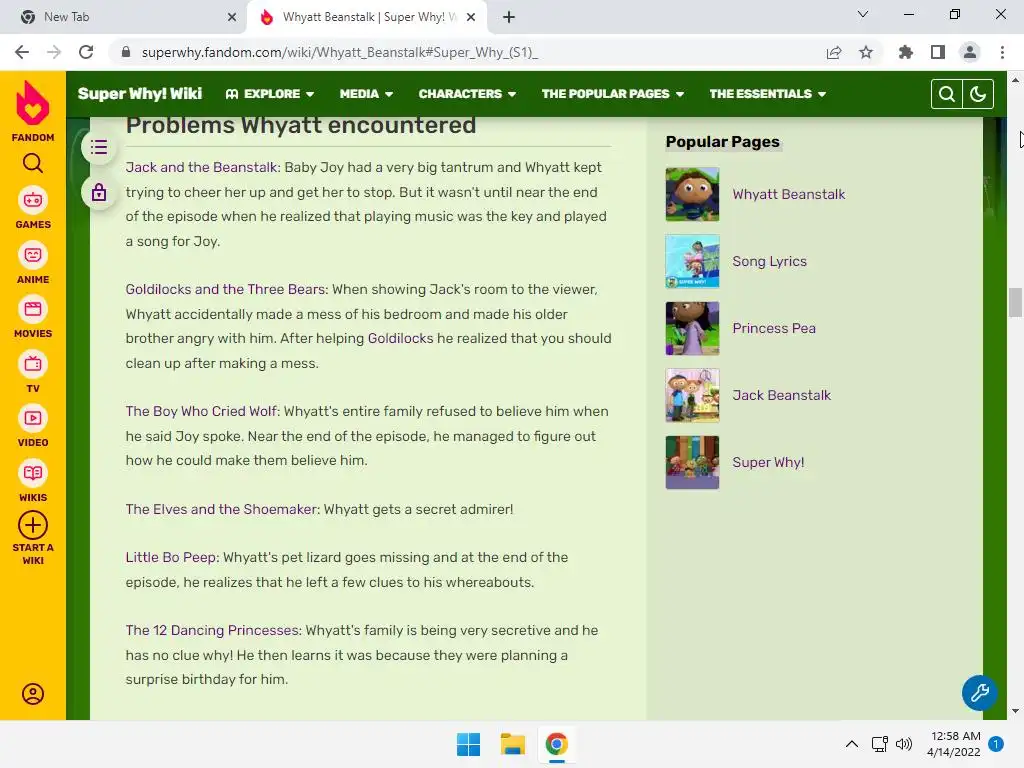Open the user profile icon in sidebar
Screen dimensions: 1024x768
33,694
